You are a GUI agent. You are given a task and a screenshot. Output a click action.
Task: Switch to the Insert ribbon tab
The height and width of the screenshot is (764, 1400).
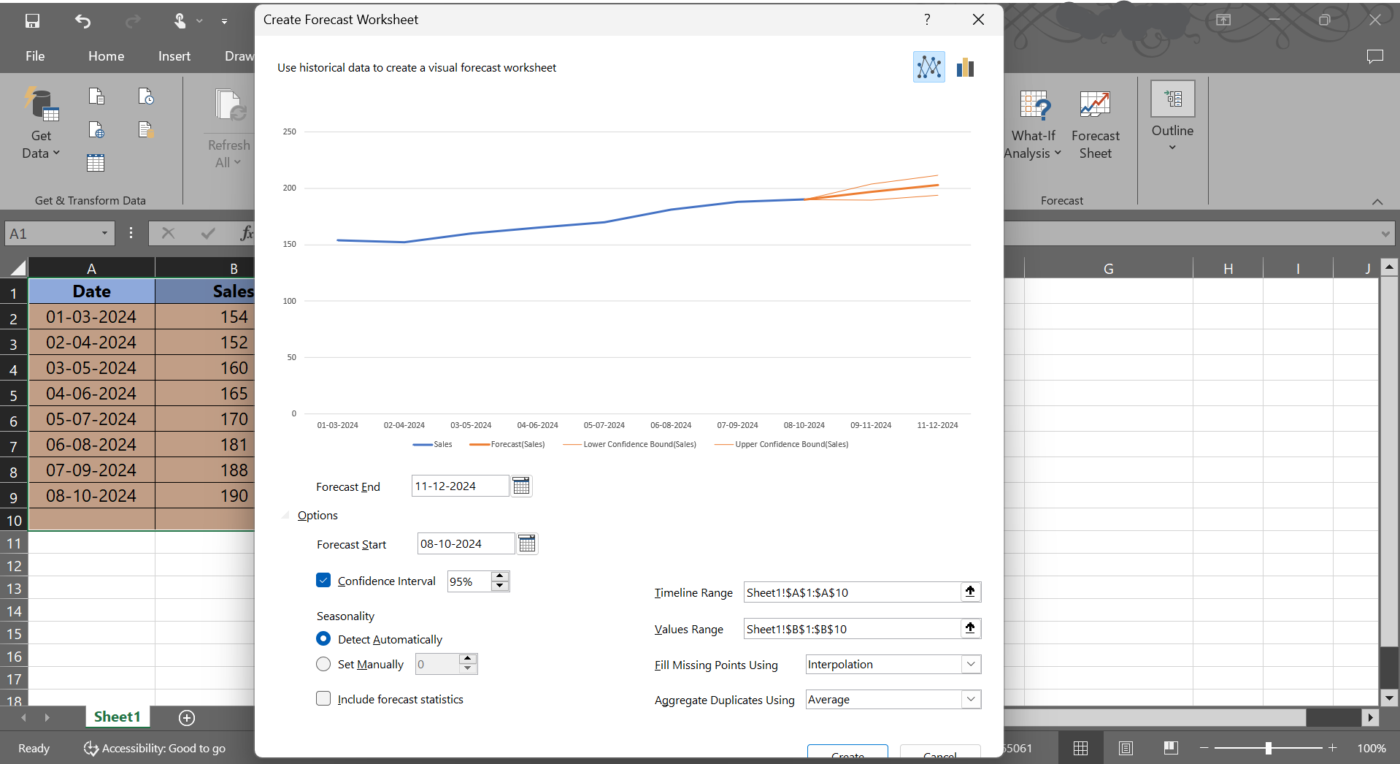174,56
